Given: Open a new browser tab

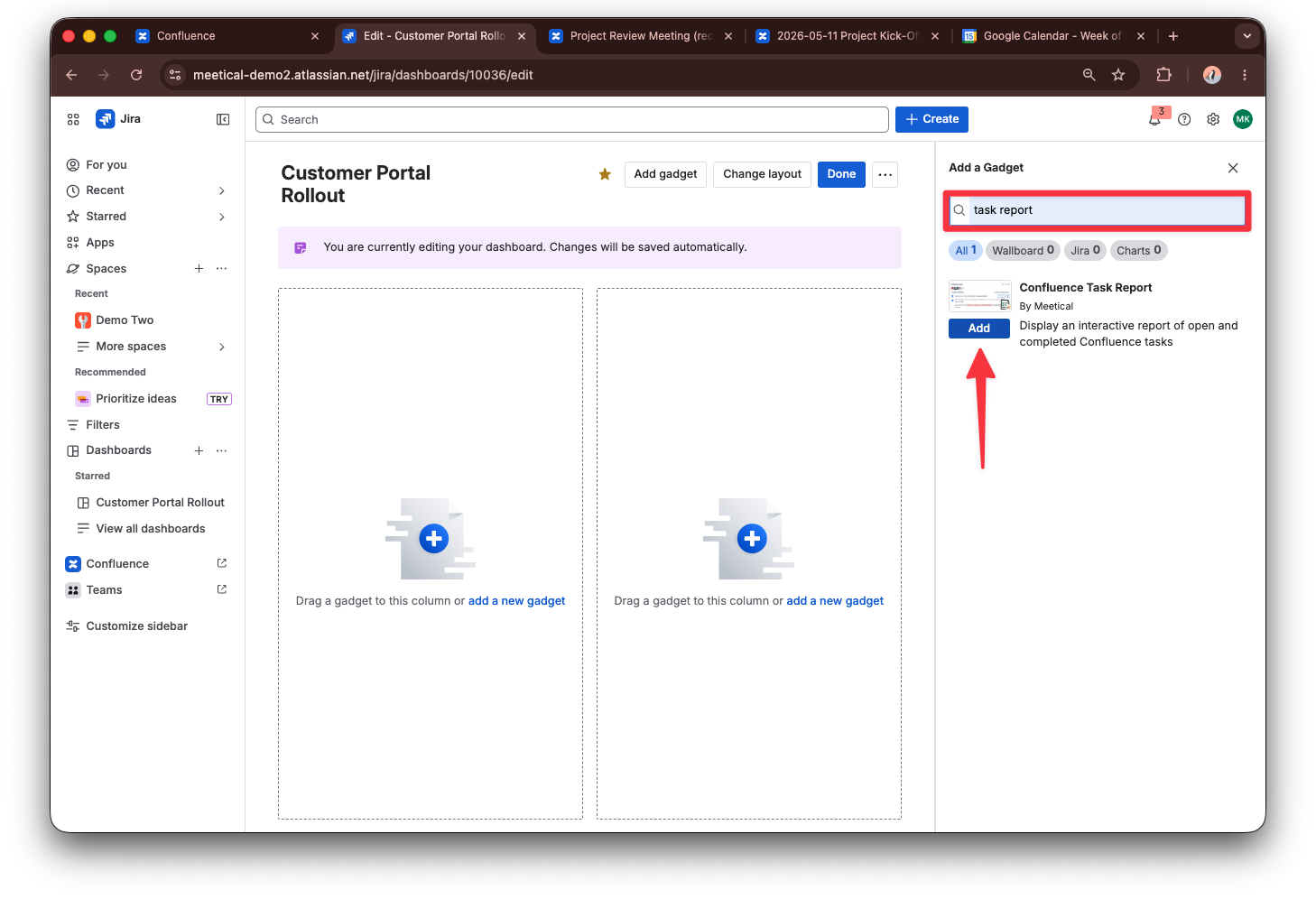Looking at the screenshot, I should [x=1173, y=36].
